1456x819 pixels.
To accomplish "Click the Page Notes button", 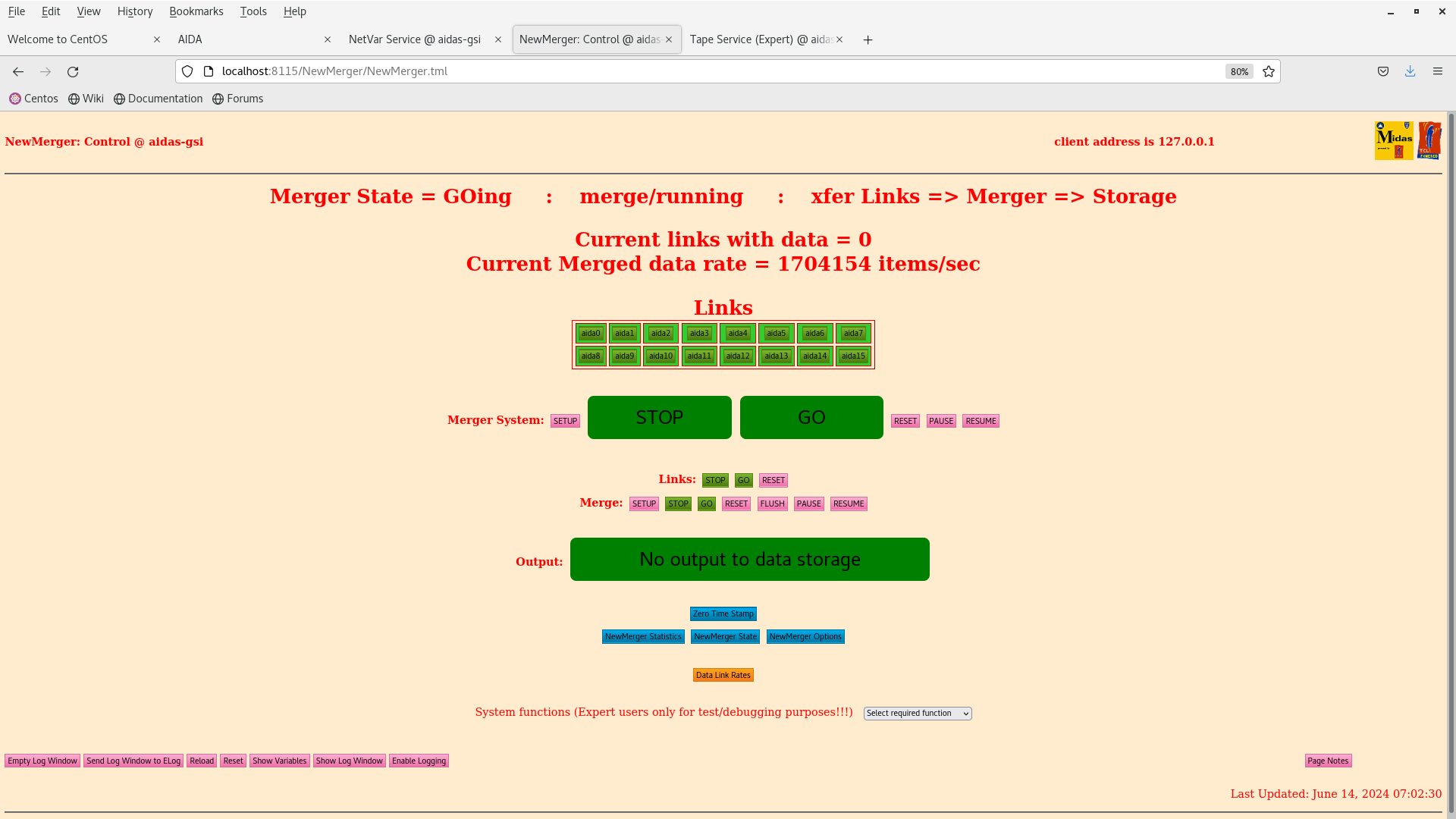I will point(1328,760).
